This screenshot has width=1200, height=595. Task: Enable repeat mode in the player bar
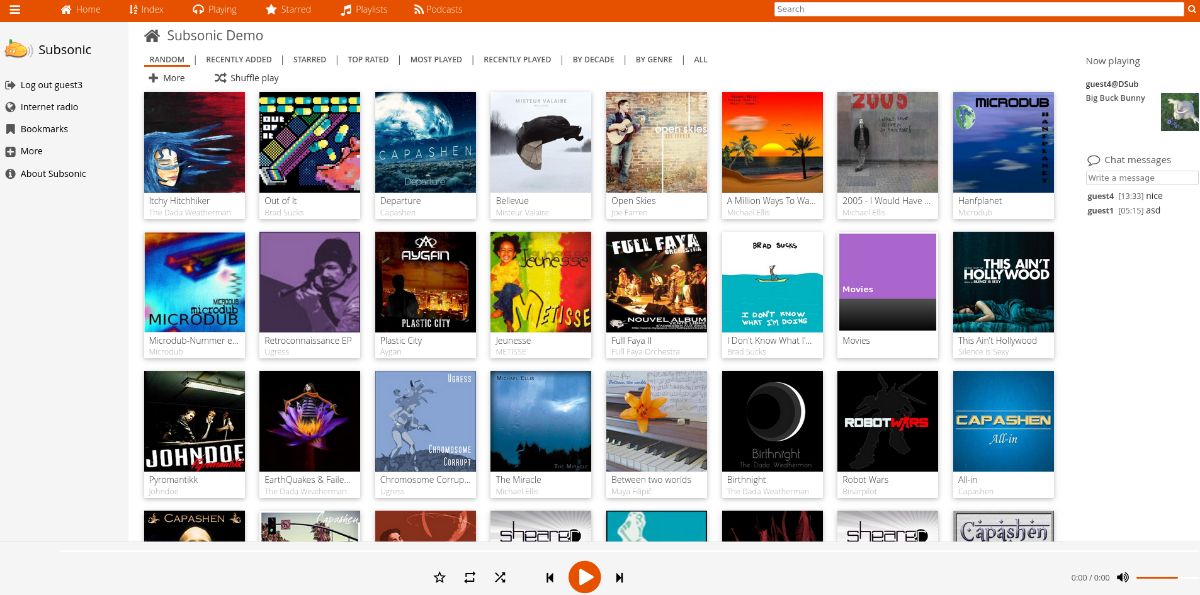click(469, 577)
